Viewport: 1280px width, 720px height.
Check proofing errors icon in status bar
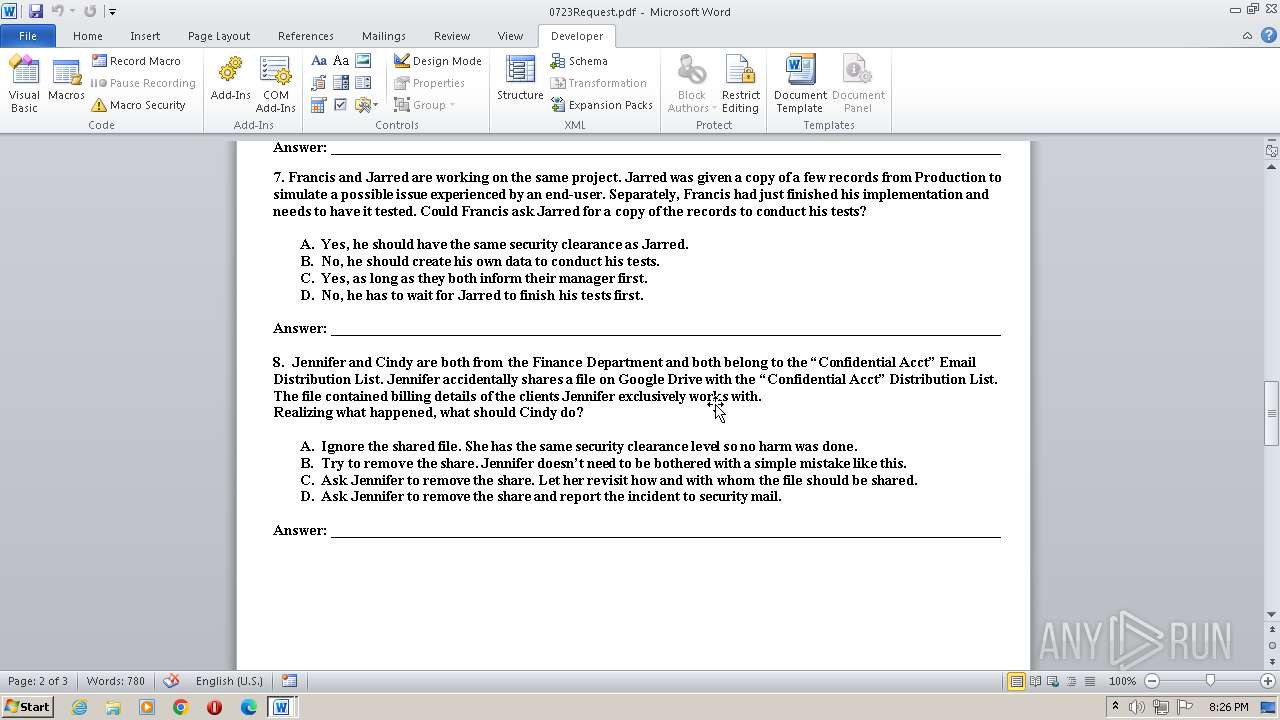point(171,681)
